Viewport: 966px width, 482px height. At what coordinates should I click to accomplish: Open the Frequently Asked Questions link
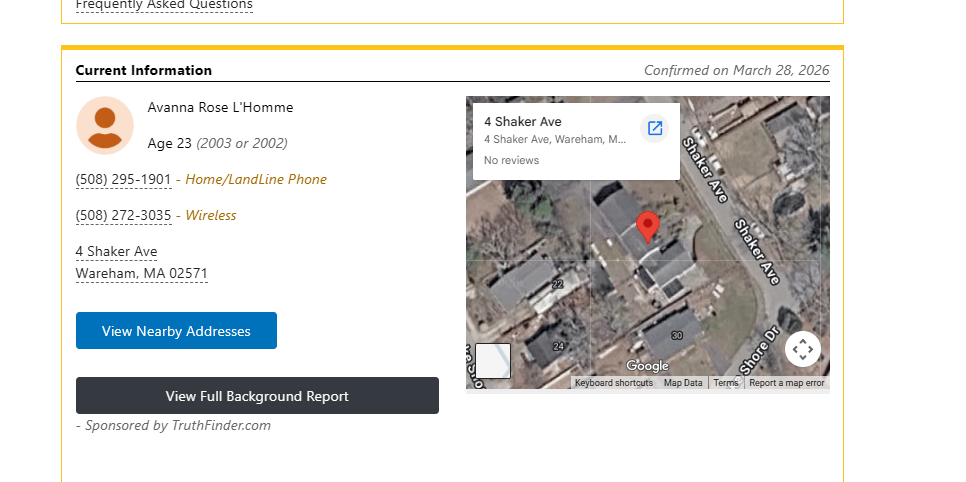pyautogui.click(x=164, y=5)
